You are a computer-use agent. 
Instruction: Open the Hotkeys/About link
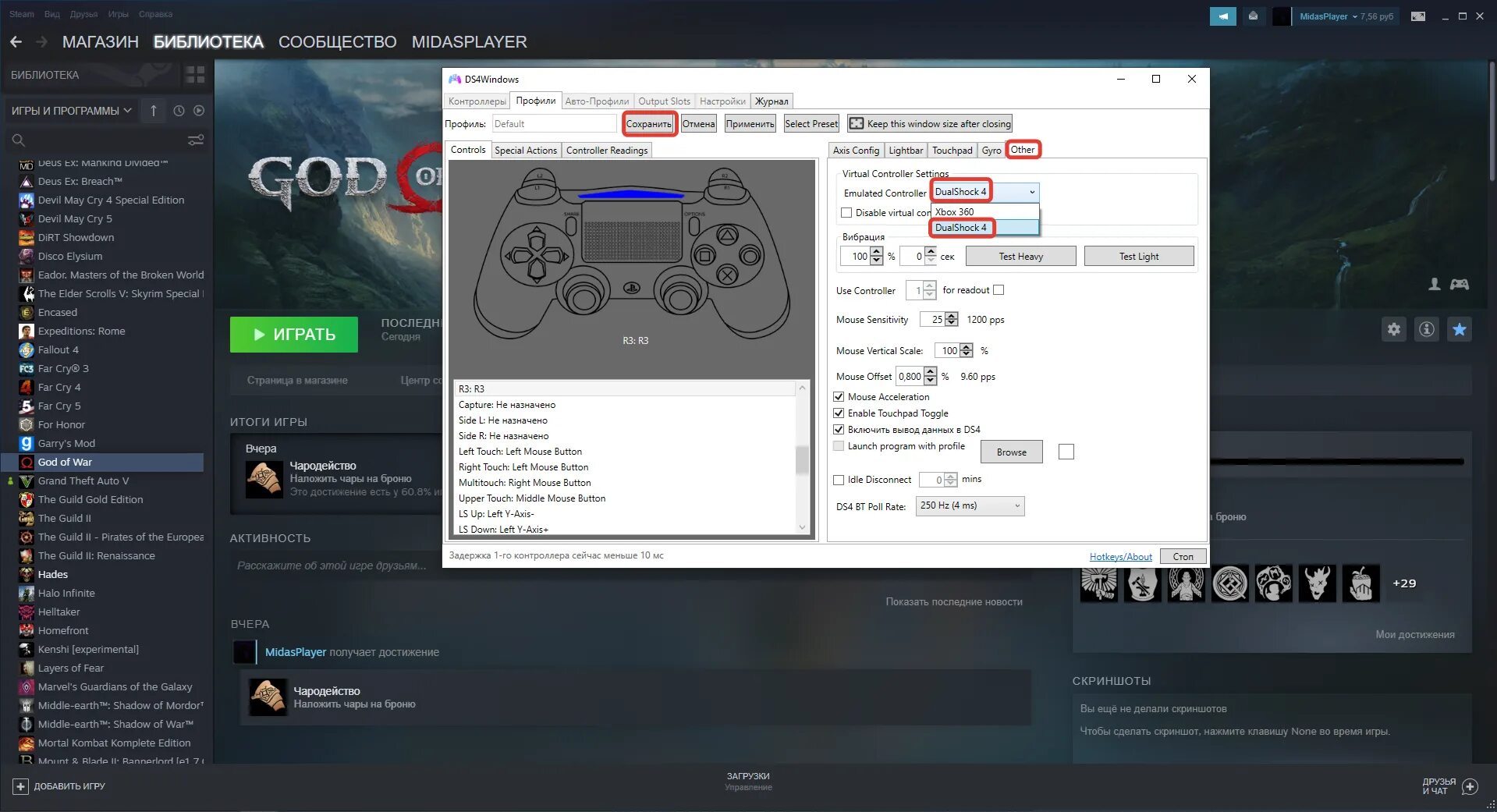tap(1120, 557)
